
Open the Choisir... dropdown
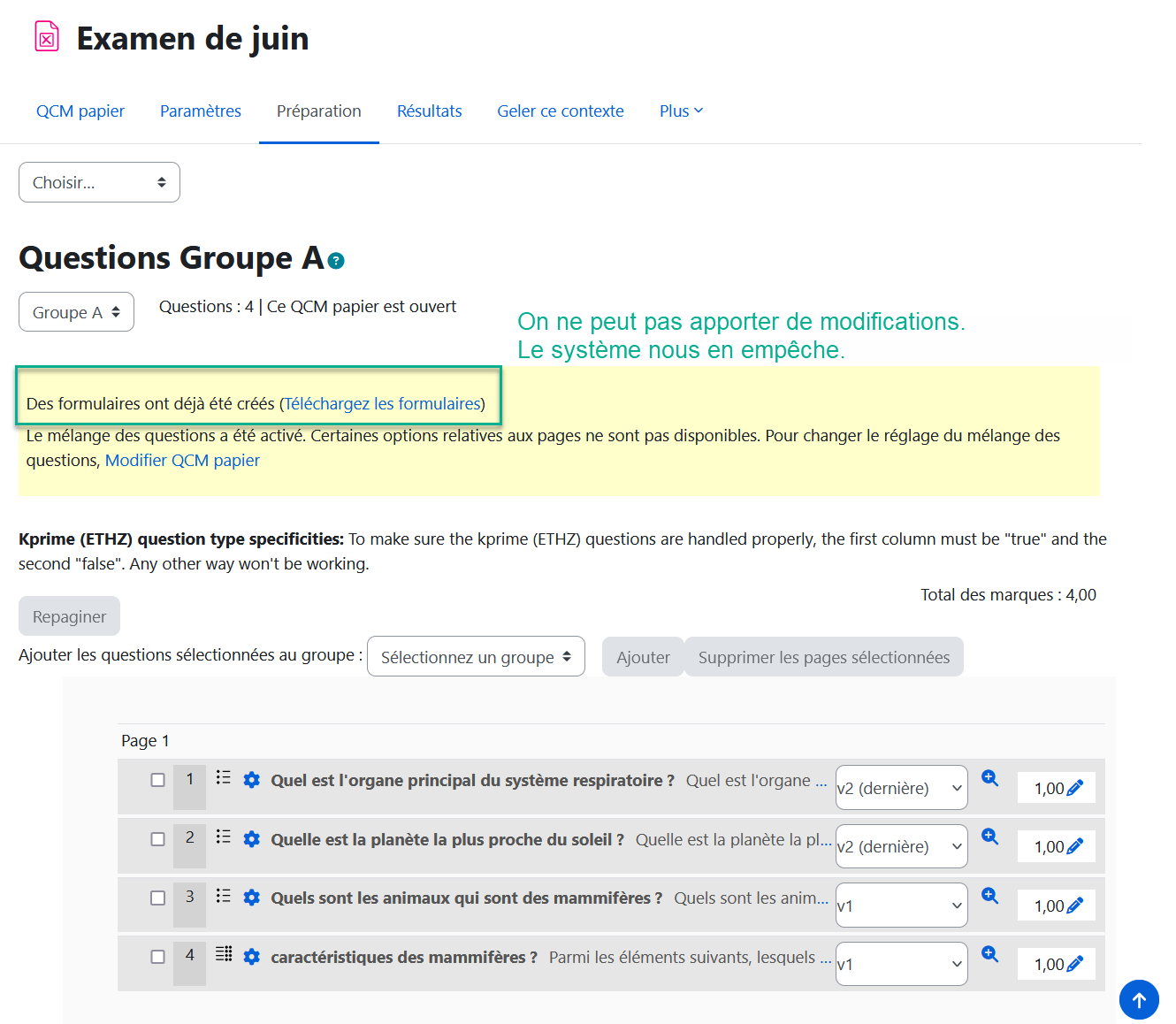pos(99,182)
